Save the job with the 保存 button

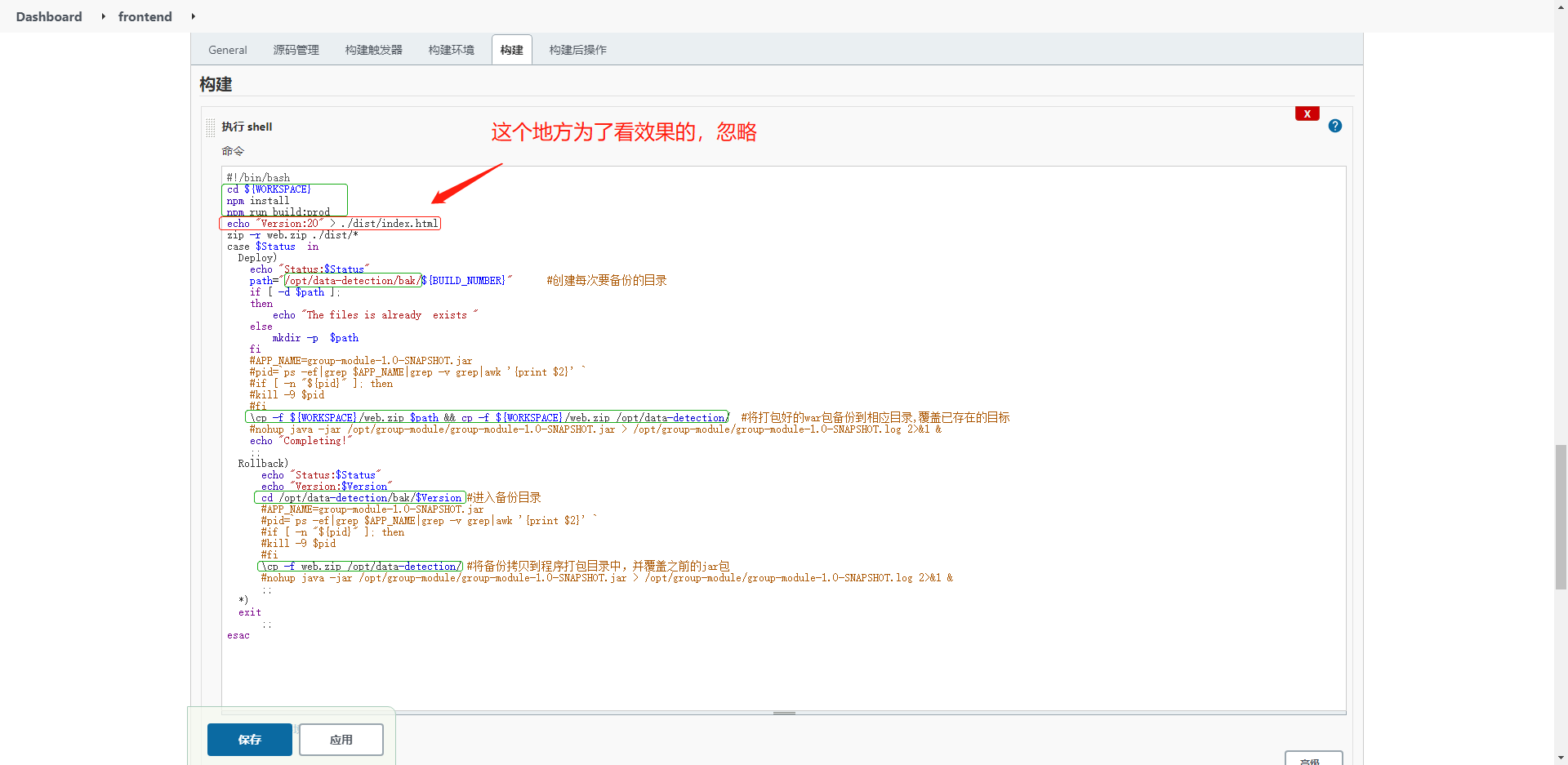click(x=249, y=740)
